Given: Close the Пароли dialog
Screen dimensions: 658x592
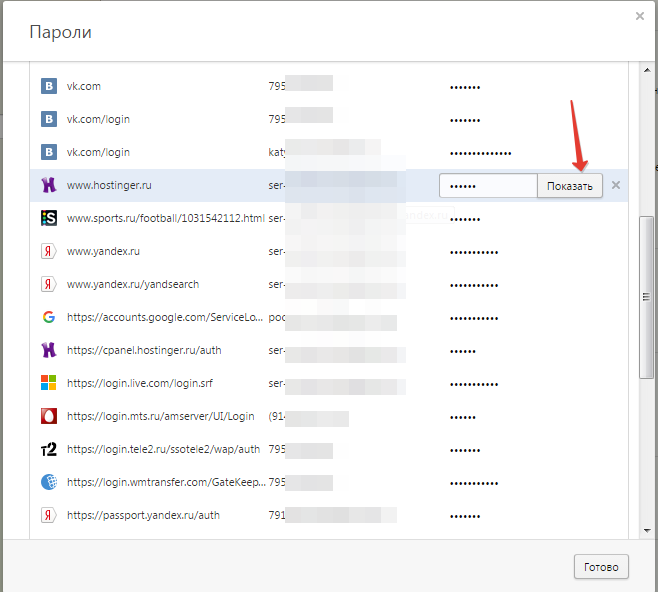Looking at the screenshot, I should click(x=640, y=16).
